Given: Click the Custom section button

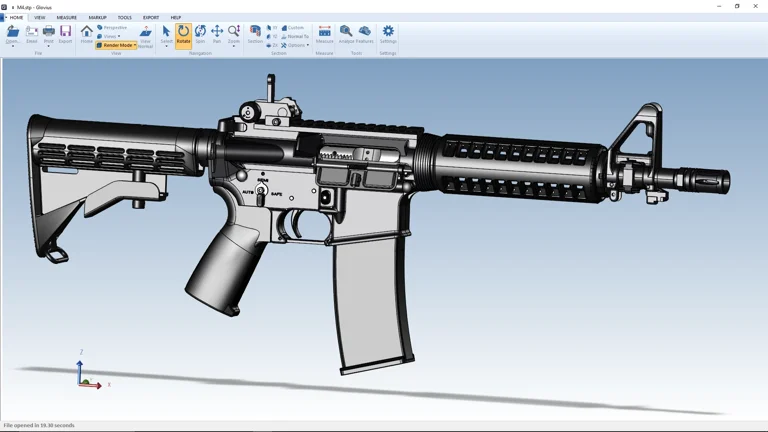Looking at the screenshot, I should (x=295, y=28).
